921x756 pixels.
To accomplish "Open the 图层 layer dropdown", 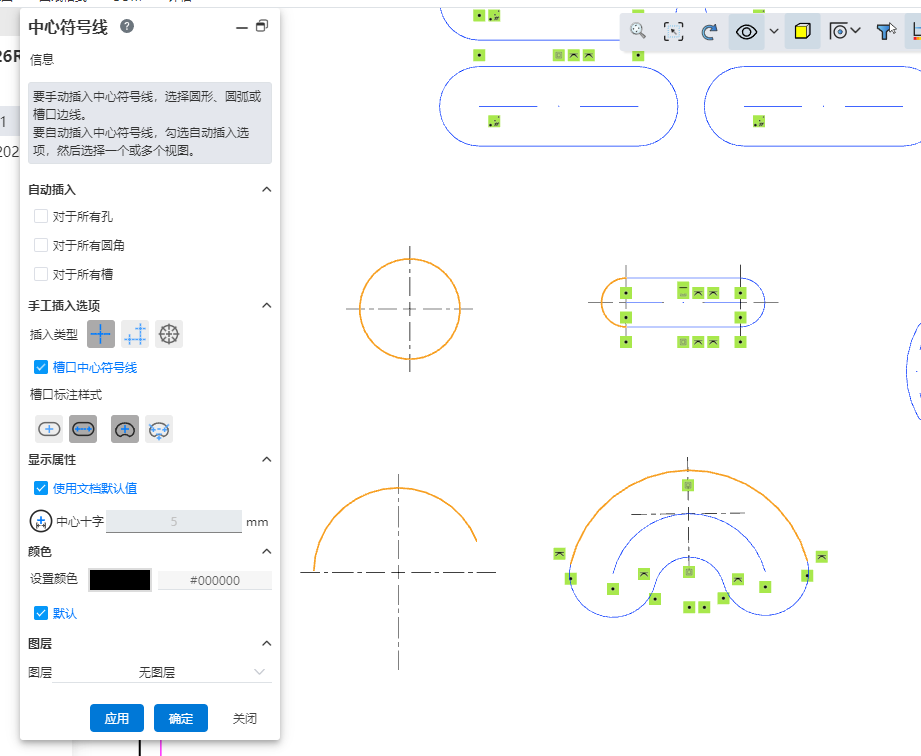I will [x=200, y=673].
